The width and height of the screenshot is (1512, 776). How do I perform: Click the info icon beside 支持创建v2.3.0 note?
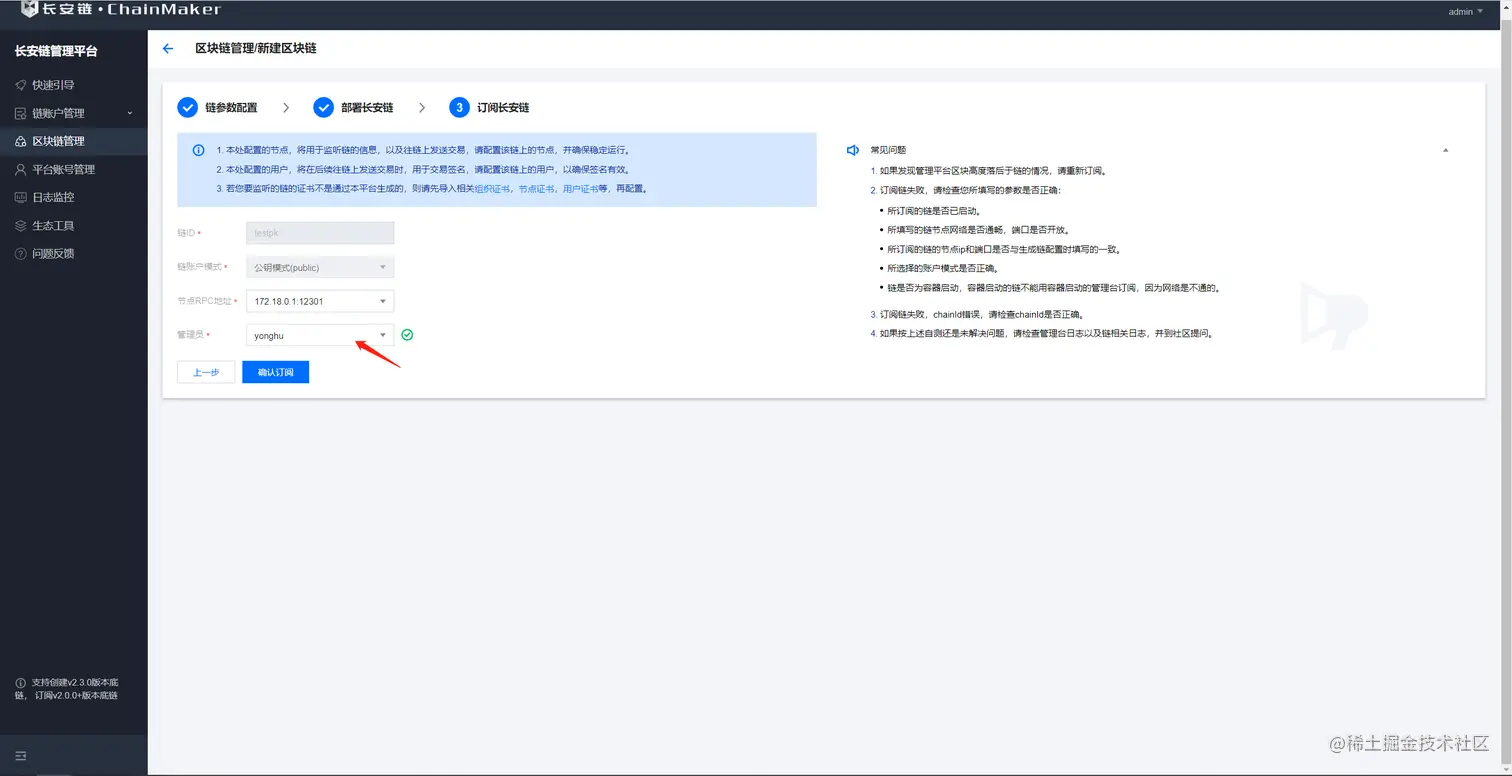pos(21,683)
